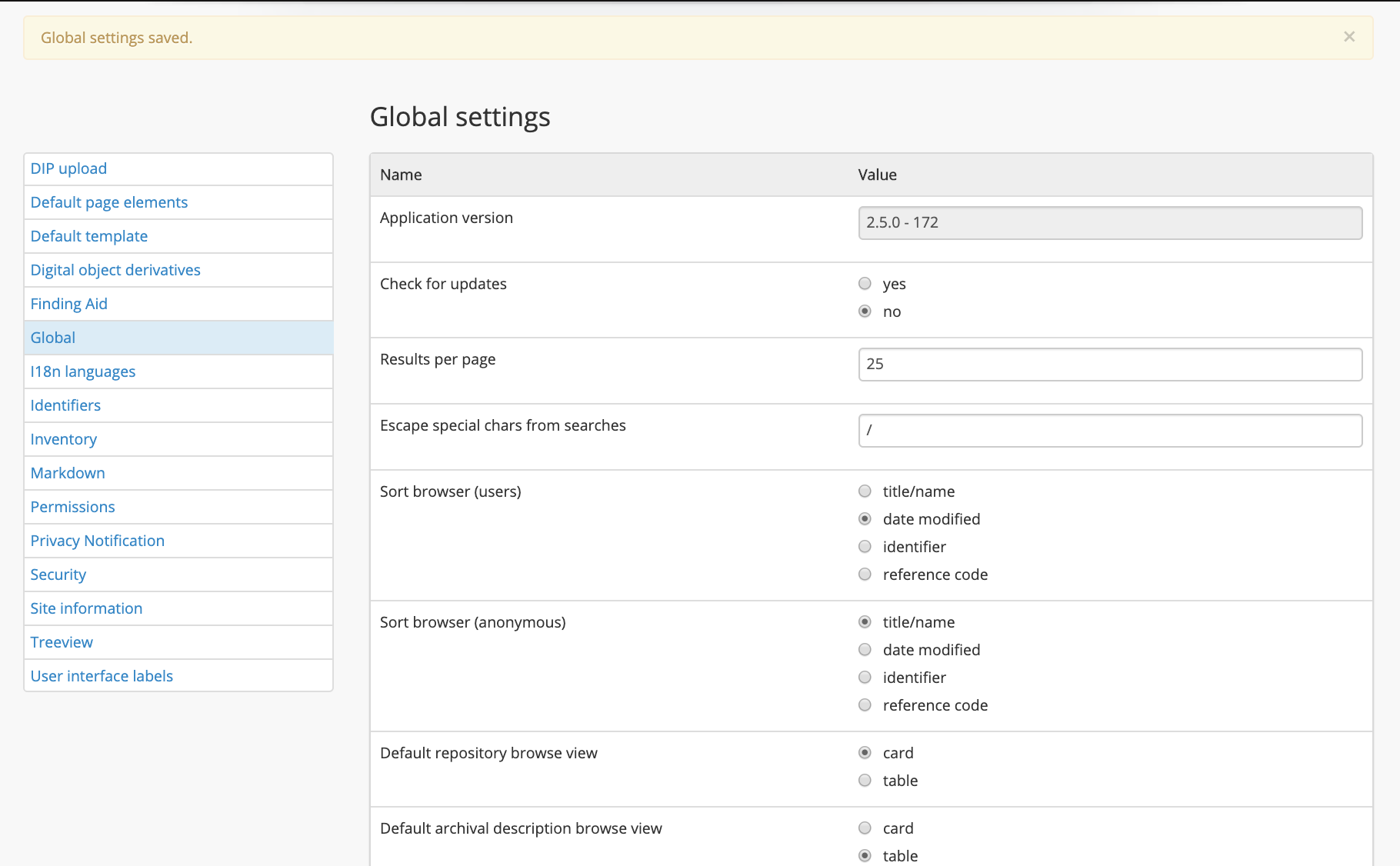The image size is (1400, 866).
Task: Pick 'card' for archival description browse view
Action: point(865,828)
